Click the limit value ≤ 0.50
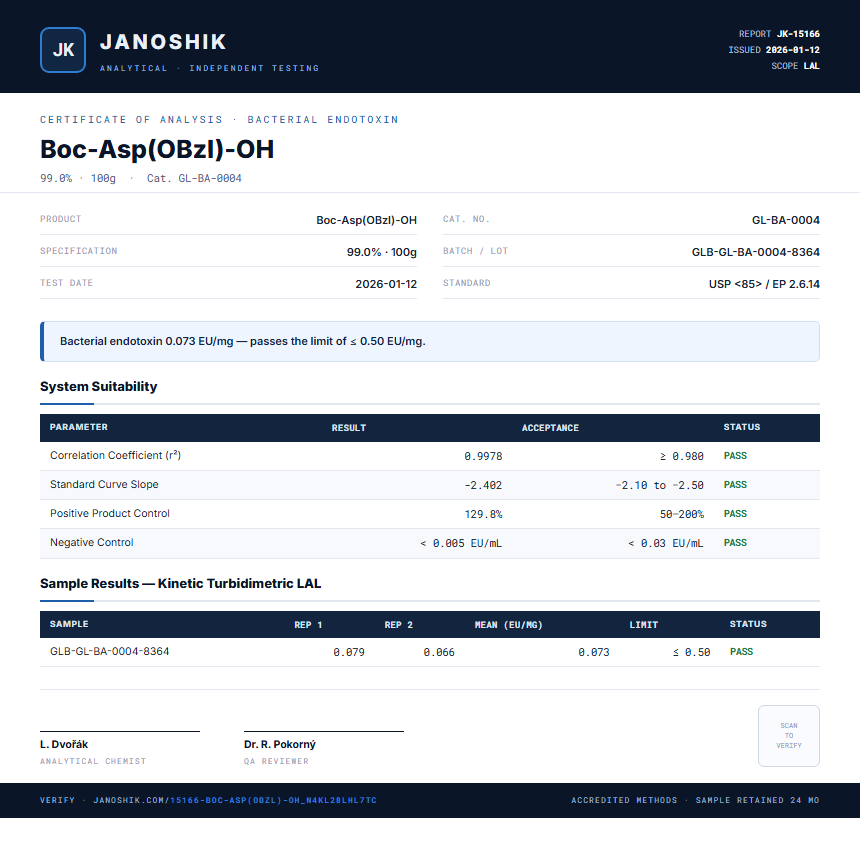The height and width of the screenshot is (846, 860). (691, 652)
